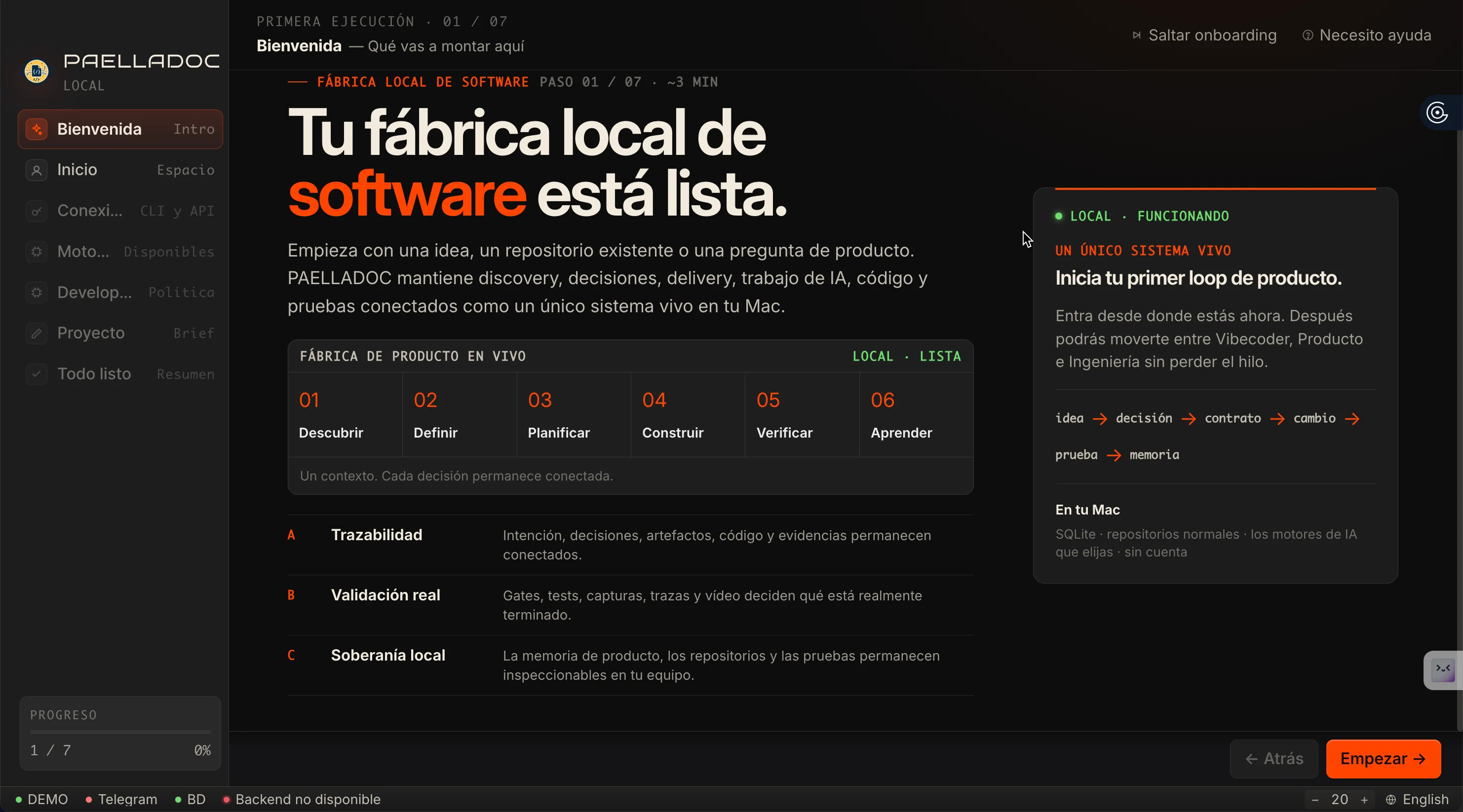
Task: Switch language to English
Action: tap(1418, 800)
